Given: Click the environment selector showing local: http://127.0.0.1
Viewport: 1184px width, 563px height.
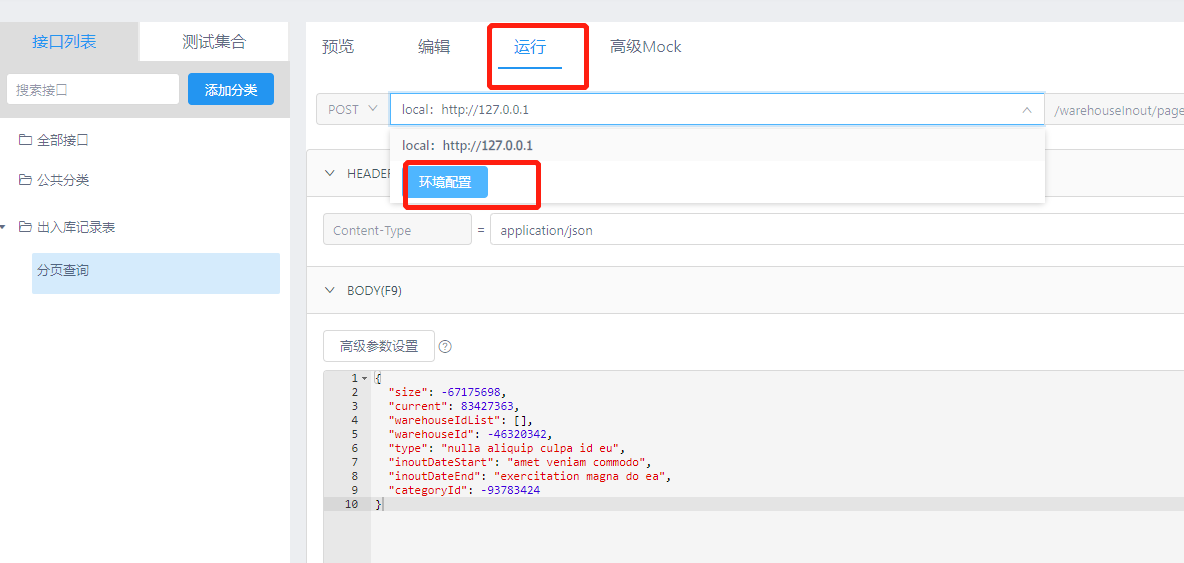Looking at the screenshot, I should click(717, 109).
